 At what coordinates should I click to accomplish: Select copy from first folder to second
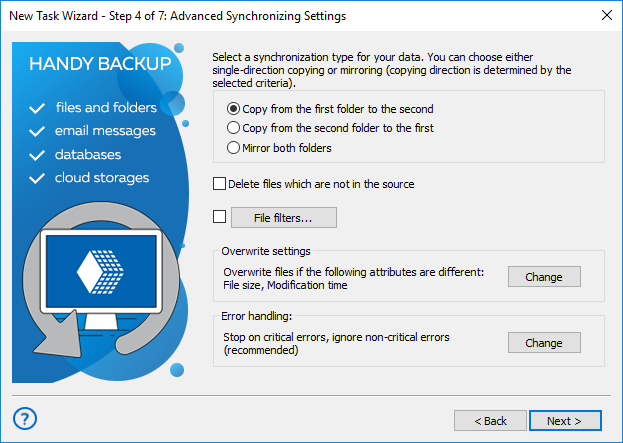point(234,108)
